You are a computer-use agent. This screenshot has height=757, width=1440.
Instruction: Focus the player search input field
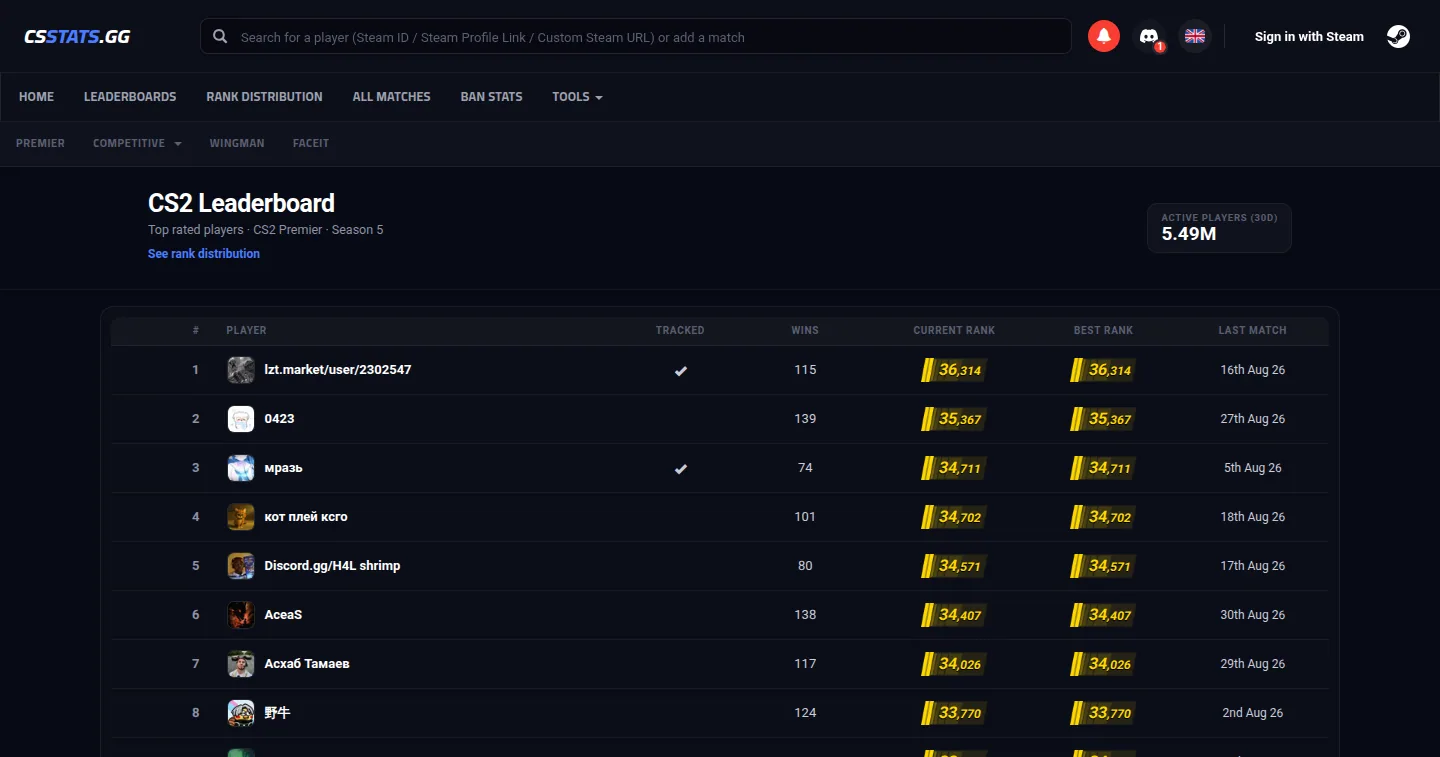636,37
